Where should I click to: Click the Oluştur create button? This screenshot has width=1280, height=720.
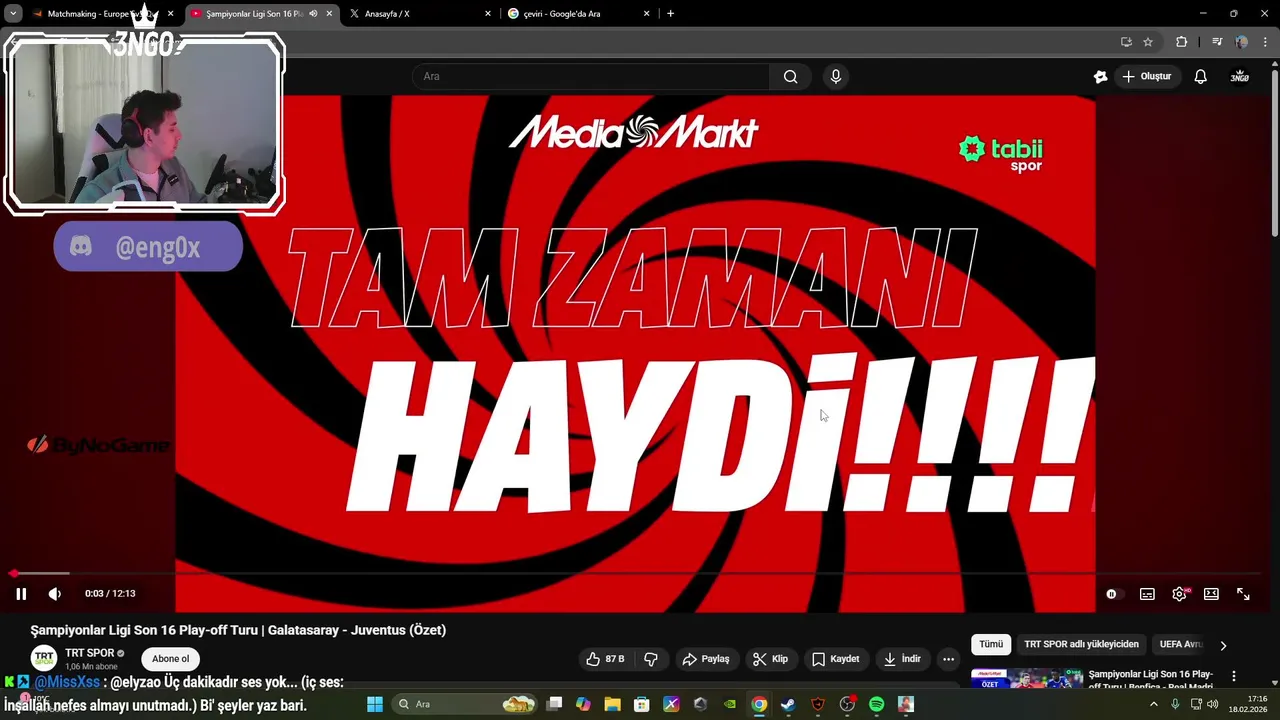click(x=1146, y=76)
